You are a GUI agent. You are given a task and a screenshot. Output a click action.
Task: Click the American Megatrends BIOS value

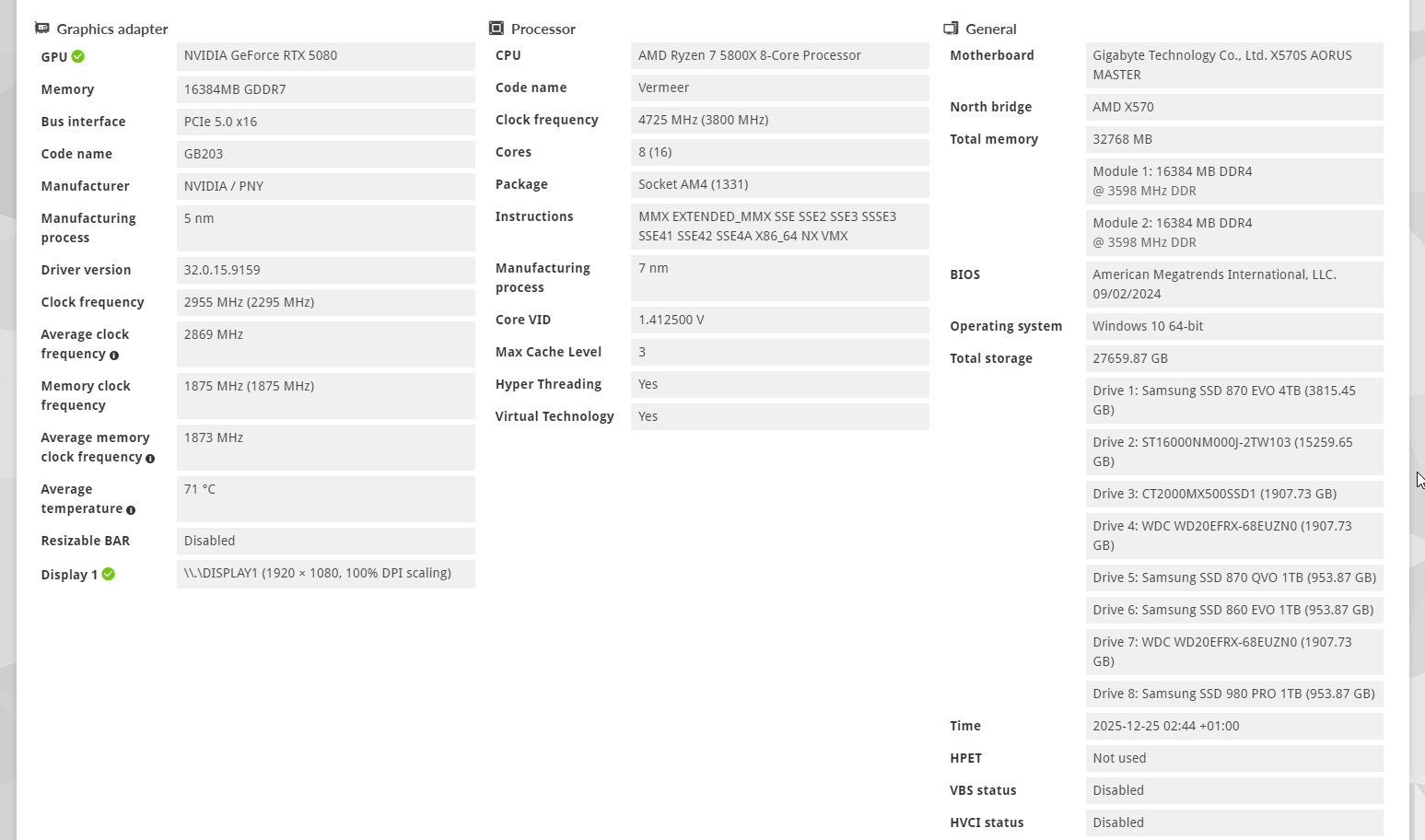point(1234,285)
